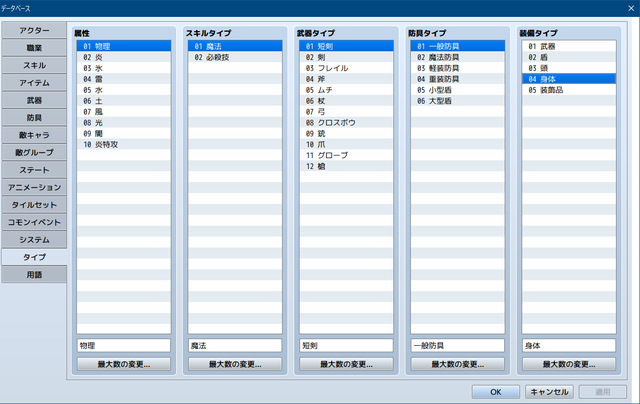Select weapon type 06 杖
The image size is (640, 404).
346,101
